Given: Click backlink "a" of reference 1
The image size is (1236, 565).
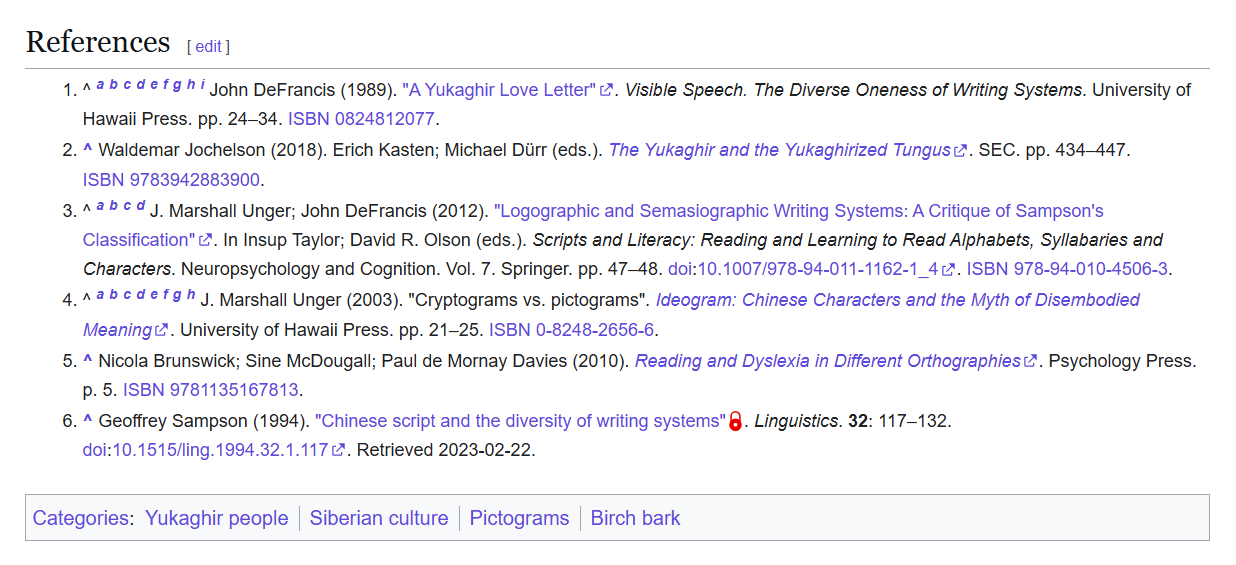Looking at the screenshot, I should coord(100,84).
